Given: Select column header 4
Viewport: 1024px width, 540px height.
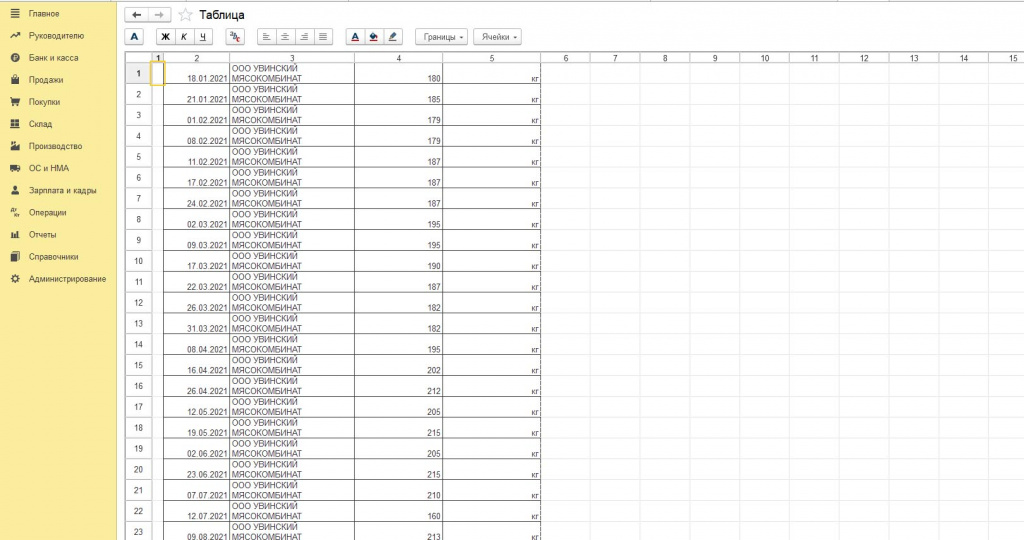Looking at the screenshot, I should [x=398, y=58].
